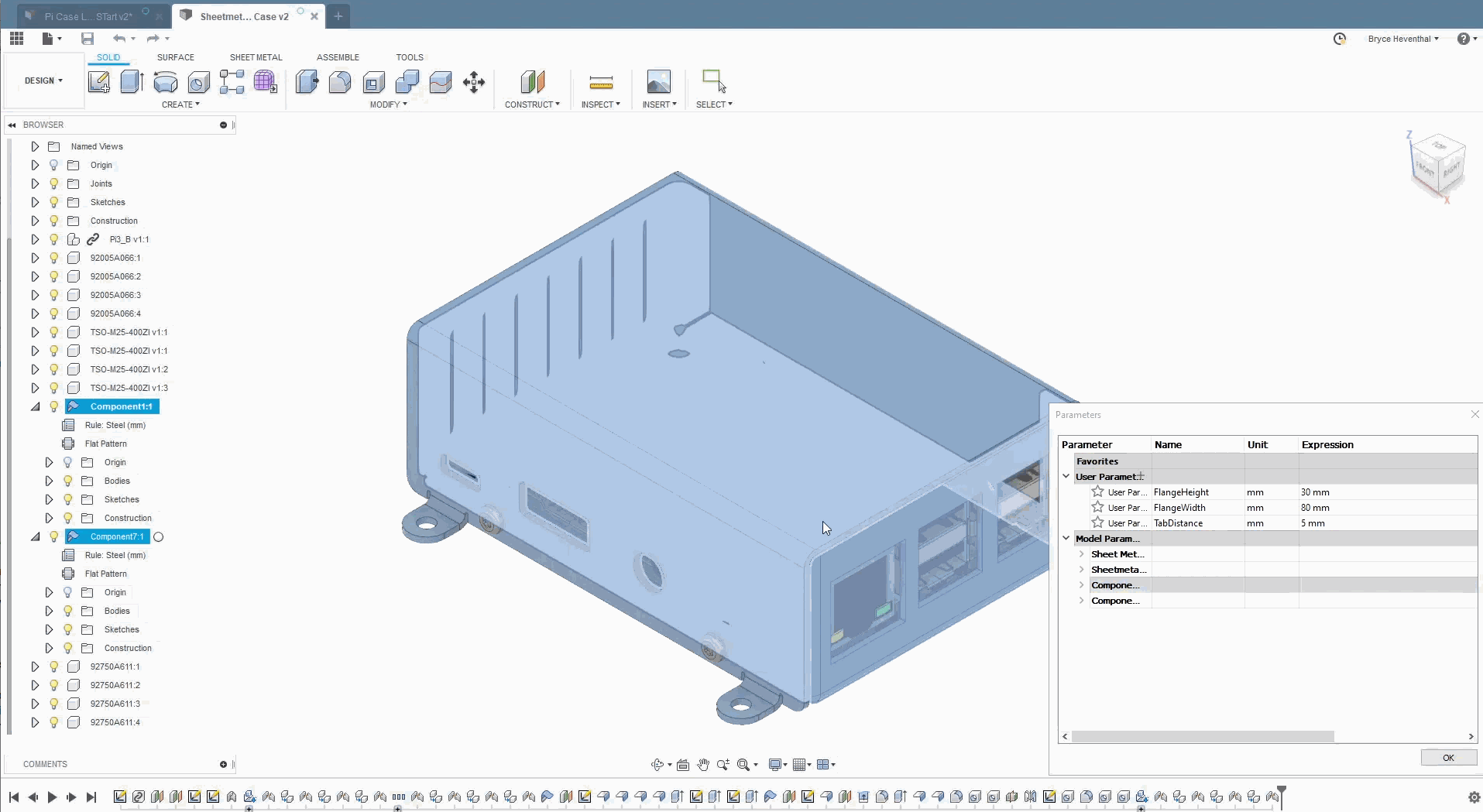Hide Component1:1 using its lightbulb
Screen dimensions: 1483x812
(x=54, y=406)
